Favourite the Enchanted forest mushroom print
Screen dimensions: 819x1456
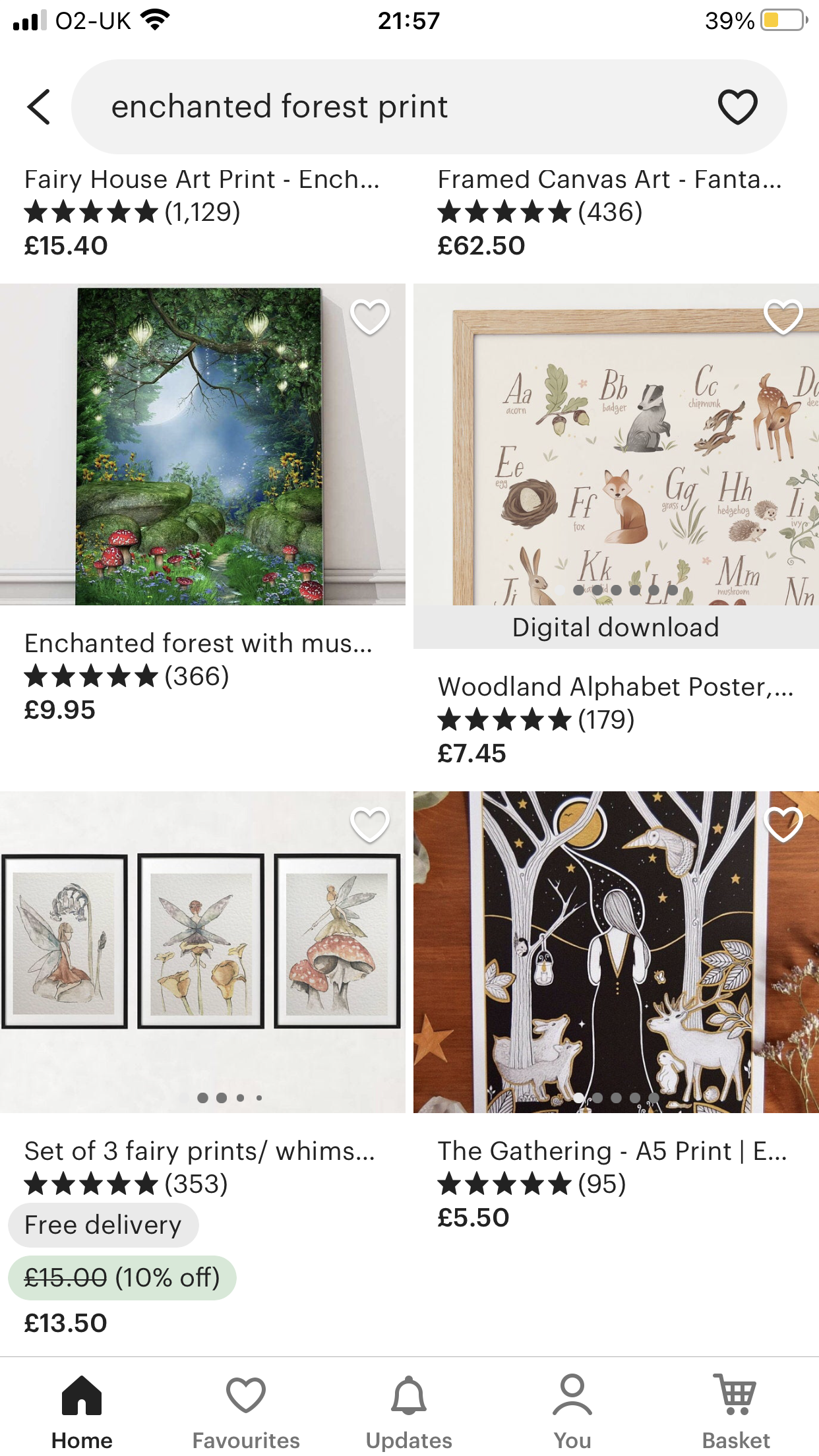tap(369, 317)
